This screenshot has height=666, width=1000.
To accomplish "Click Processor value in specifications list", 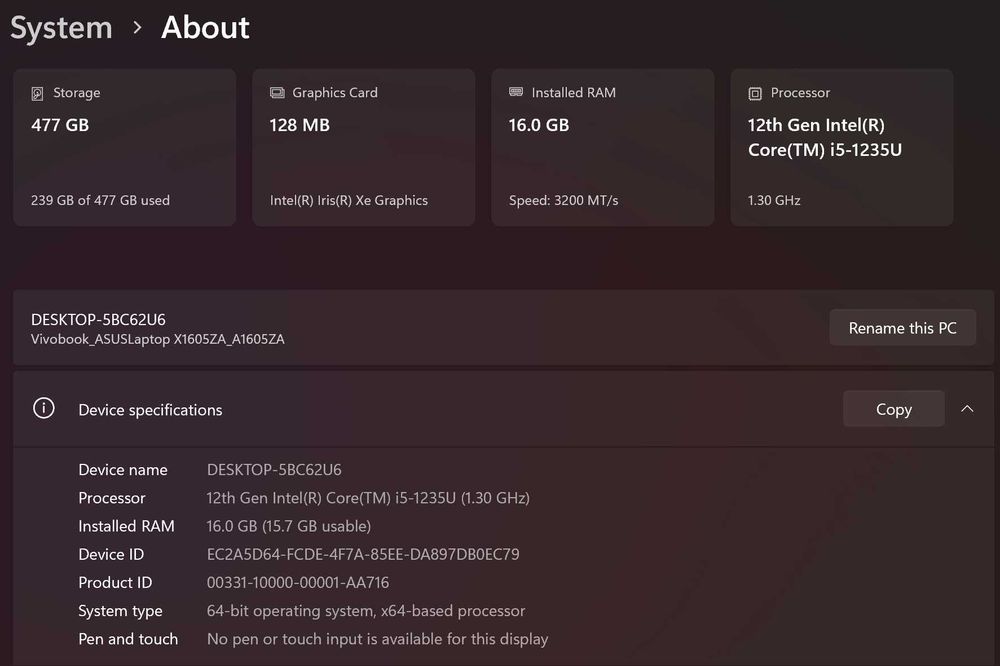I will pos(368,498).
